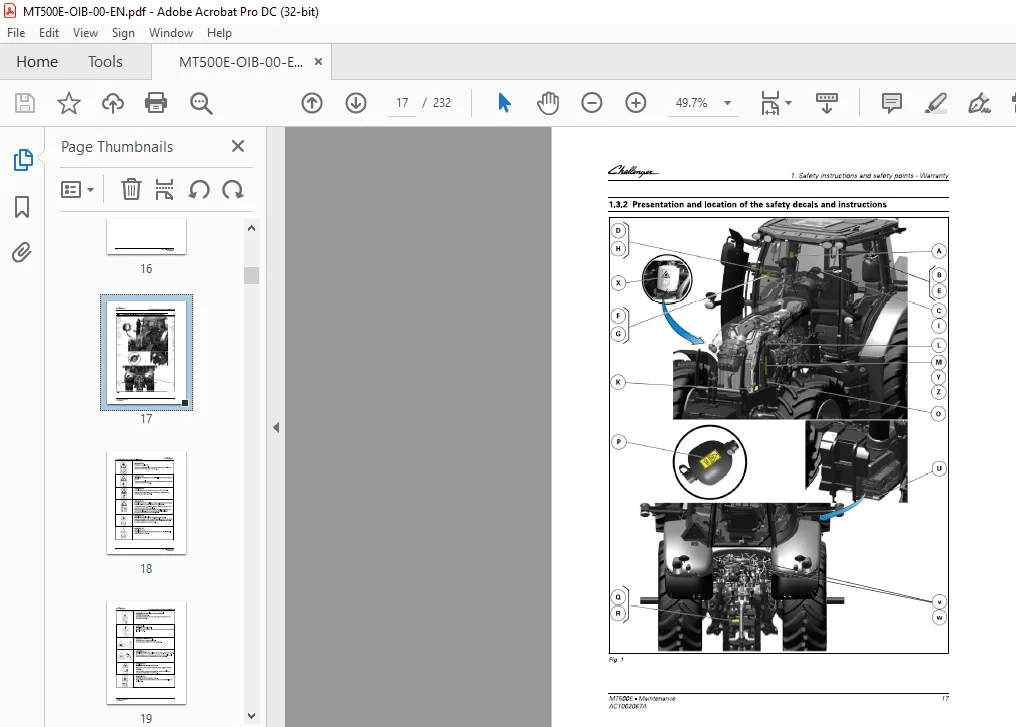This screenshot has height=727, width=1016.
Task: Click the Save file icon
Action: tap(25, 103)
